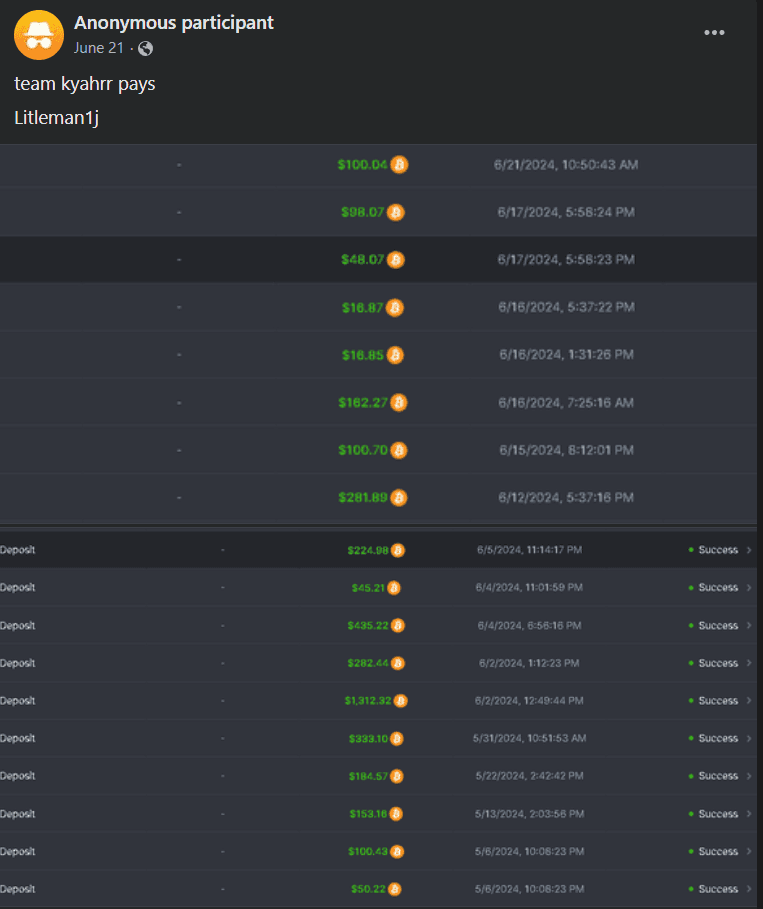This screenshot has height=909, width=763.
Task: Click the 6/21/2024, 10:50:43 AM date entry
Action: (565, 165)
